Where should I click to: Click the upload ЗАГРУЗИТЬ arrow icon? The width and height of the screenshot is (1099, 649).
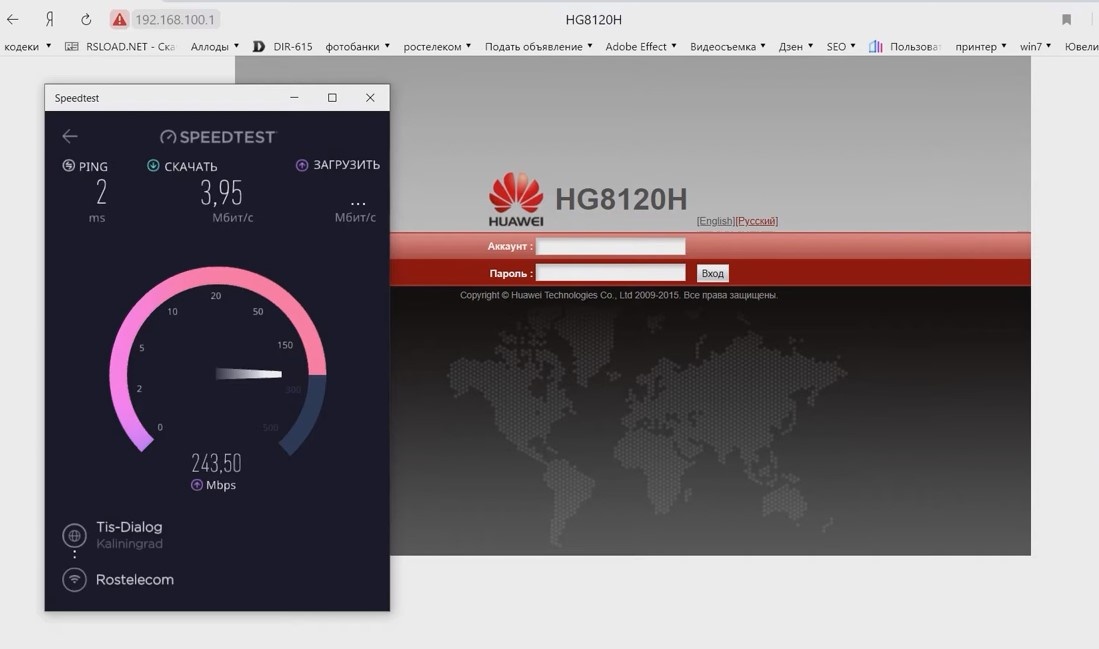tap(302, 165)
